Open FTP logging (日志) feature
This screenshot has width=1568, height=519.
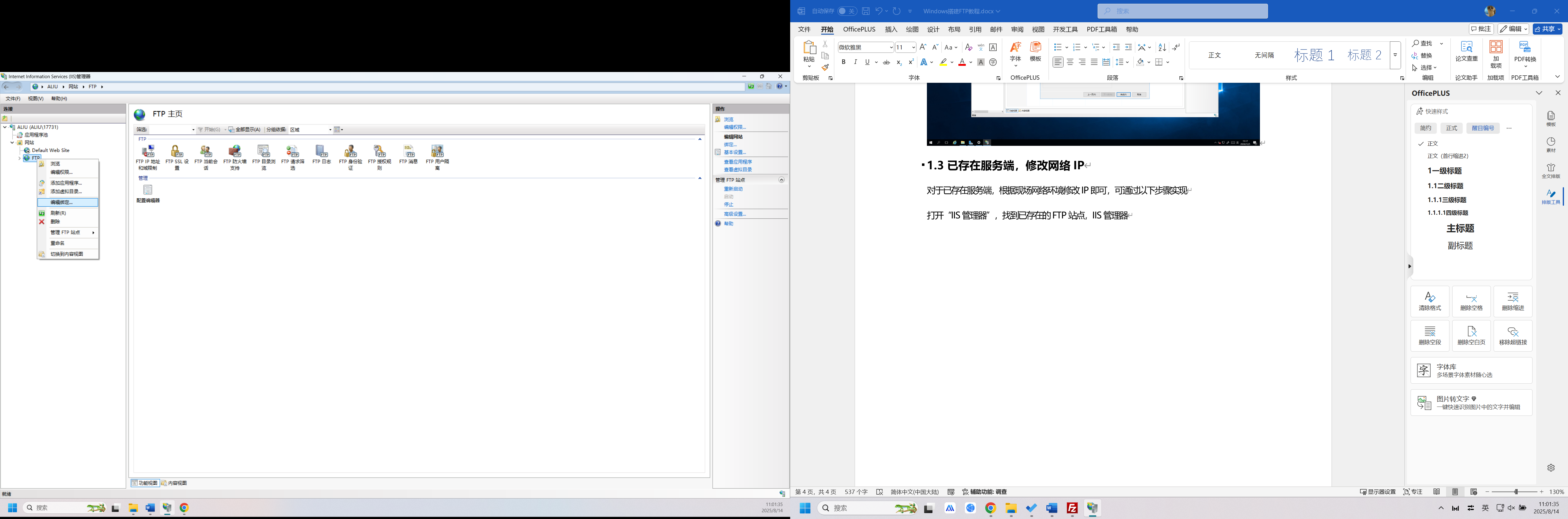[x=321, y=155]
